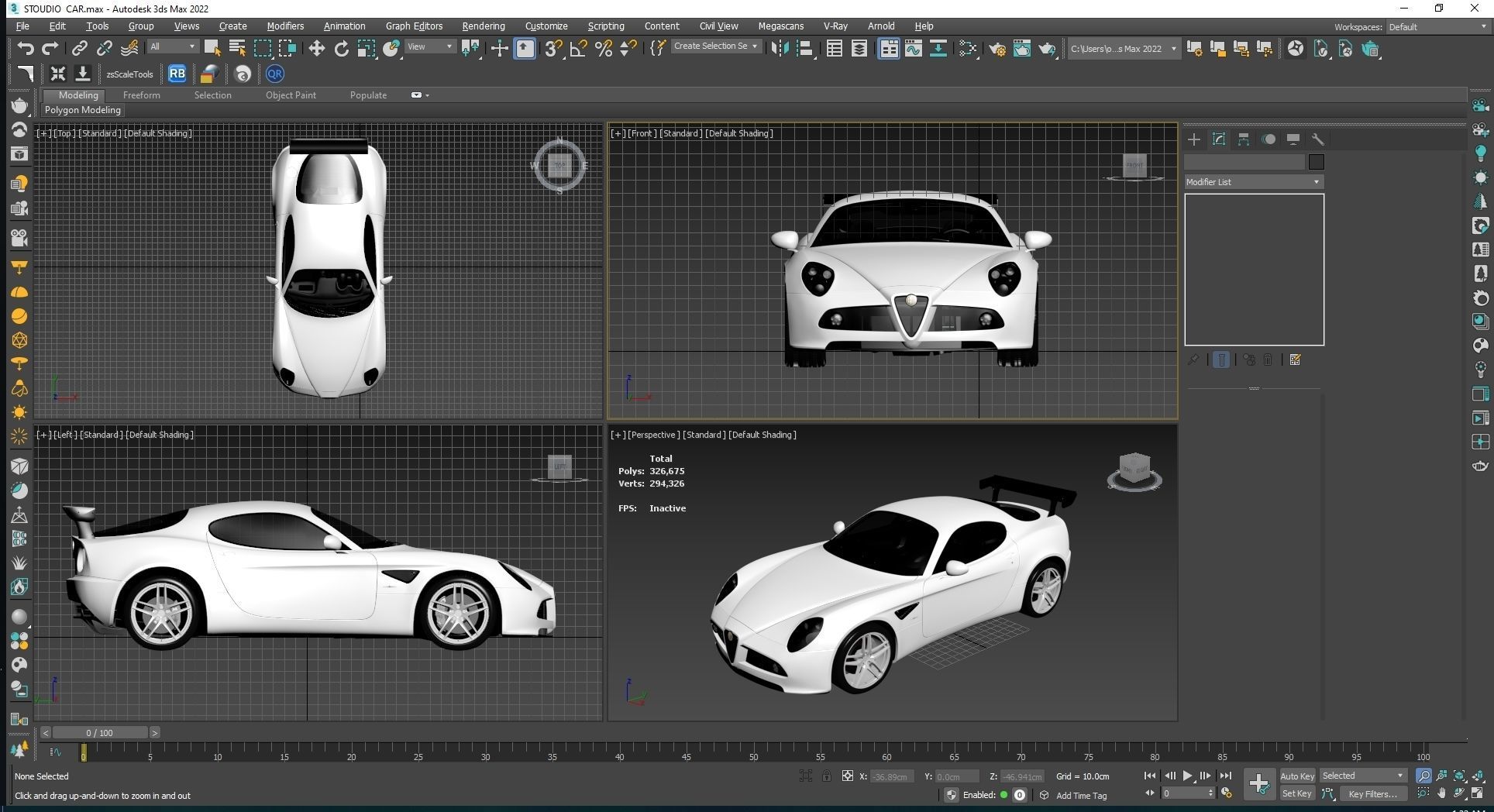Click the zsScaleTools toolbar button
1494x812 pixels.
pyautogui.click(x=129, y=74)
